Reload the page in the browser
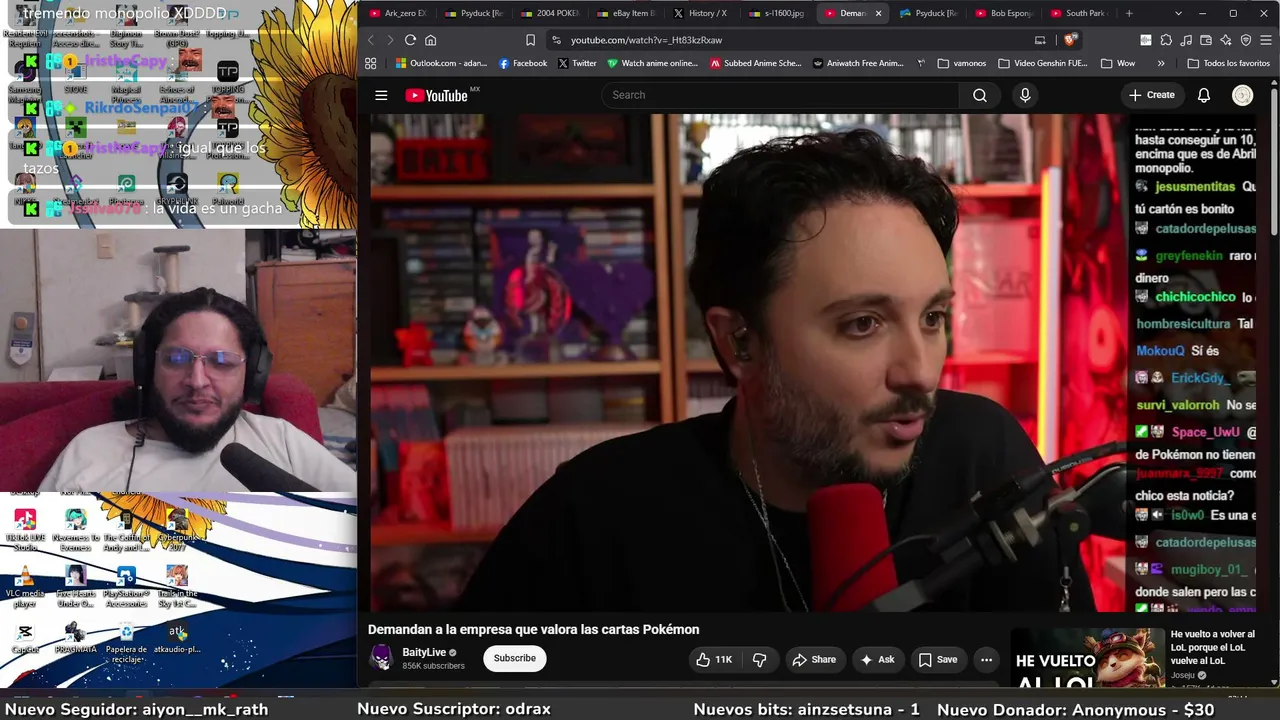Viewport: 1280px width, 720px height. pyautogui.click(x=410, y=40)
